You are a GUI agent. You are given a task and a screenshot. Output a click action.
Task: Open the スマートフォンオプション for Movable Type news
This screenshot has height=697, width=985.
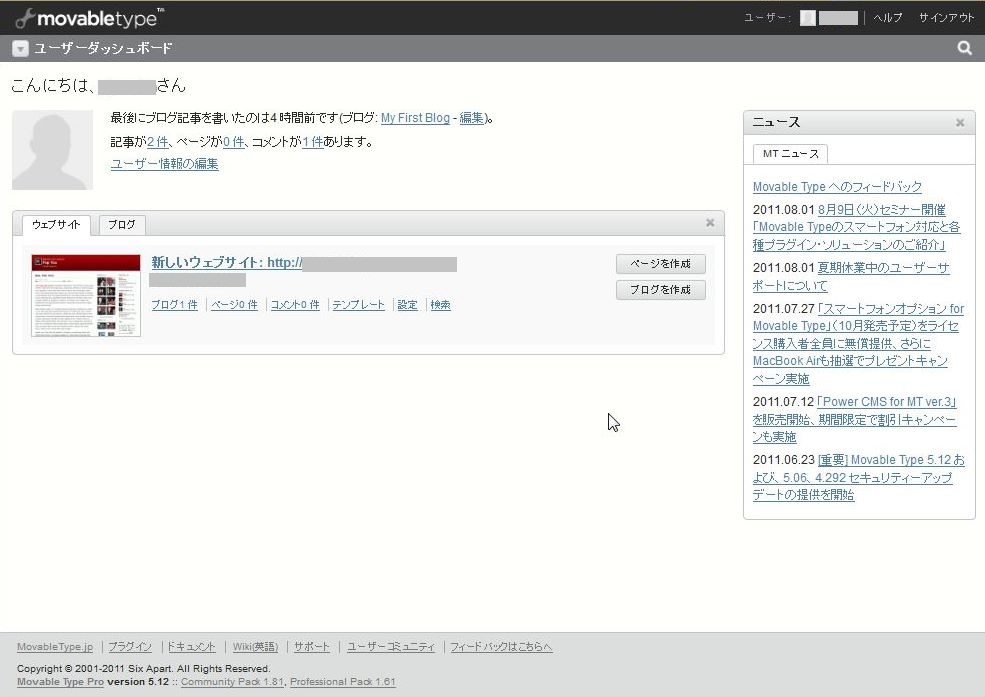click(858, 343)
